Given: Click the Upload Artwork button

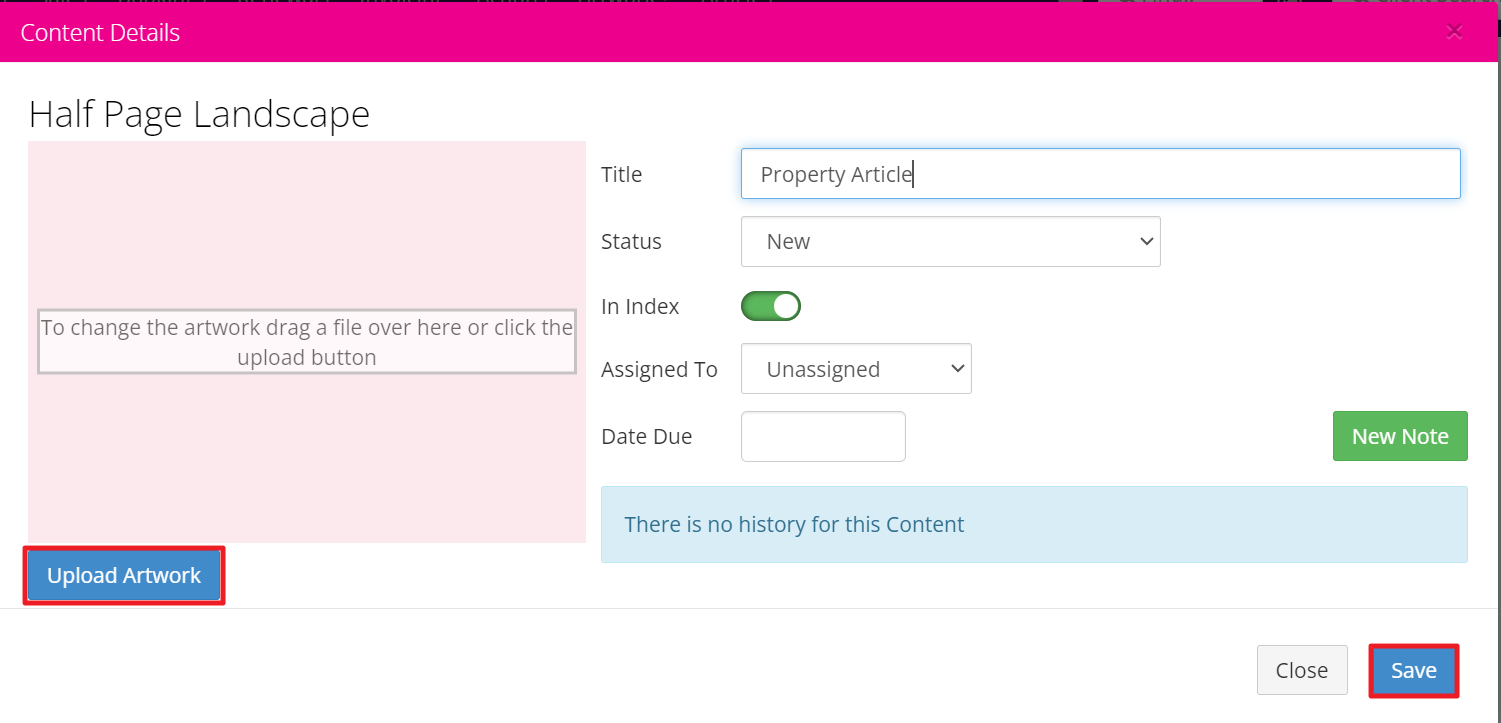Looking at the screenshot, I should [124, 576].
